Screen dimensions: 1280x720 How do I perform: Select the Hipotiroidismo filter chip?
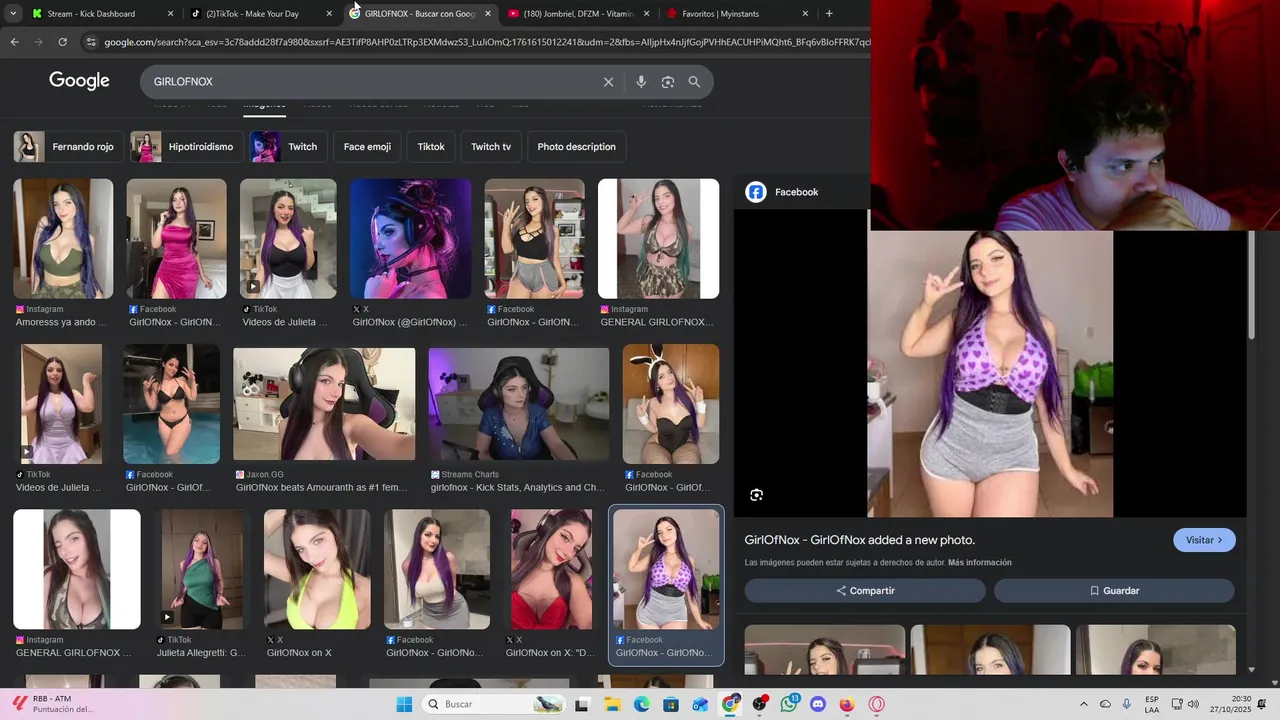186,147
